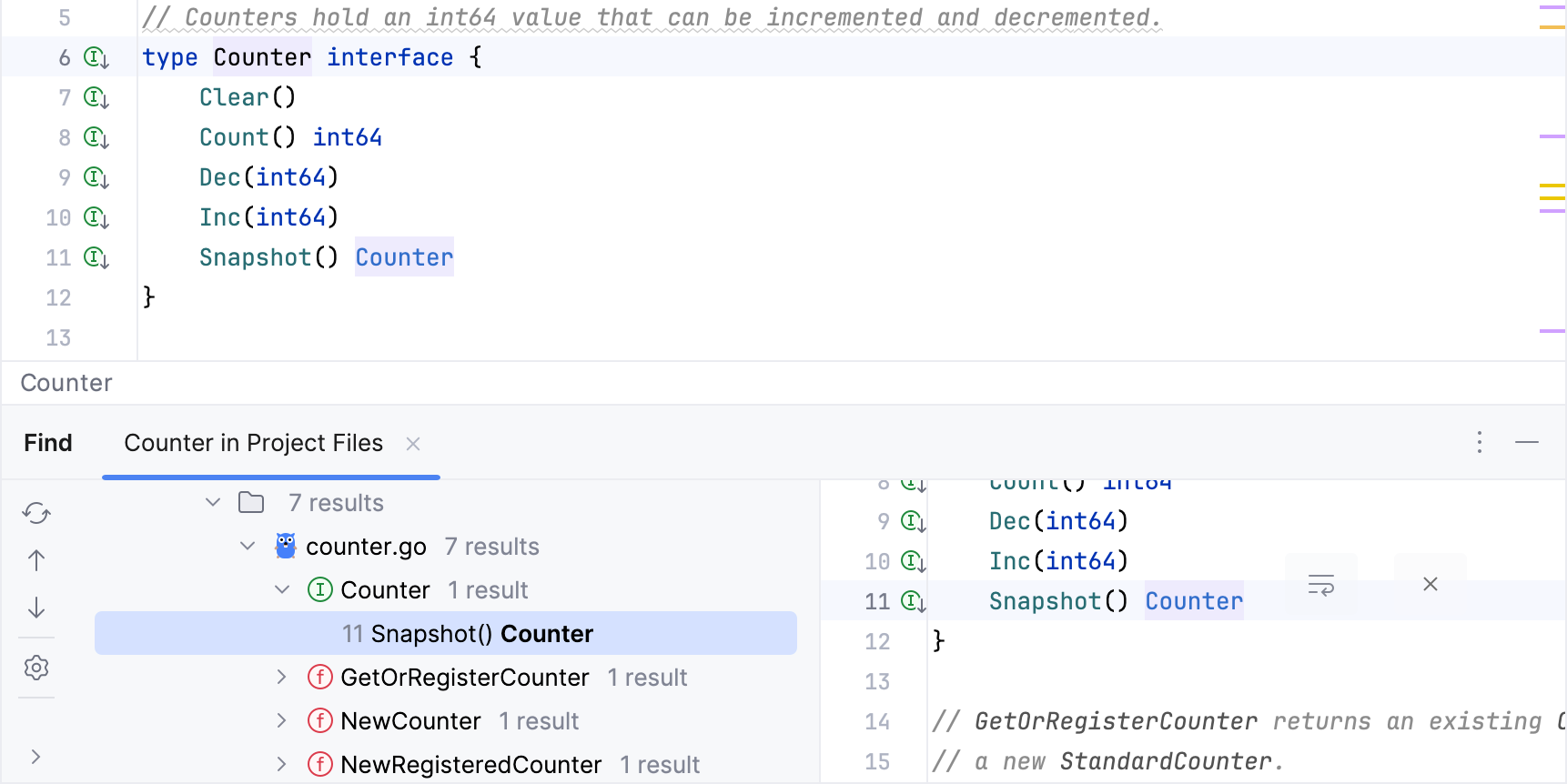Go to next occurrence arrow

(x=36, y=608)
